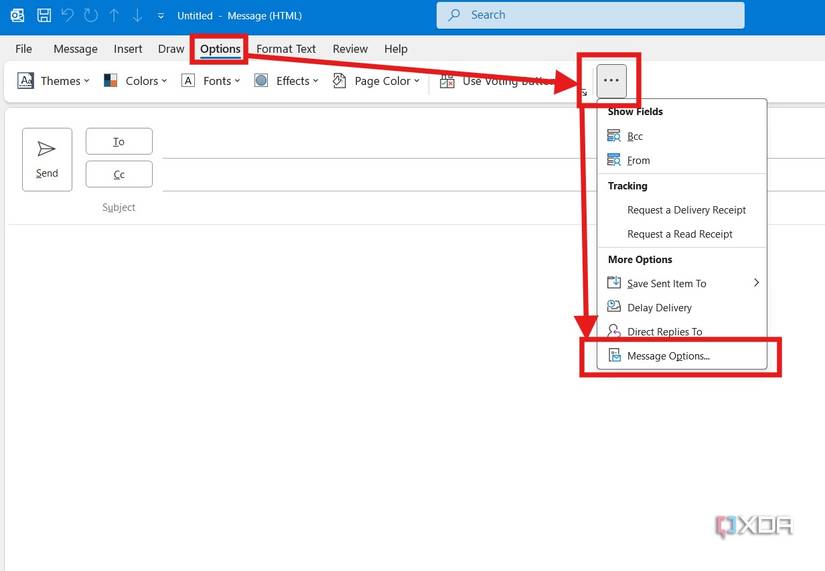Click the Undo arrow icon
Viewport: 825px width, 571px height.
point(68,15)
